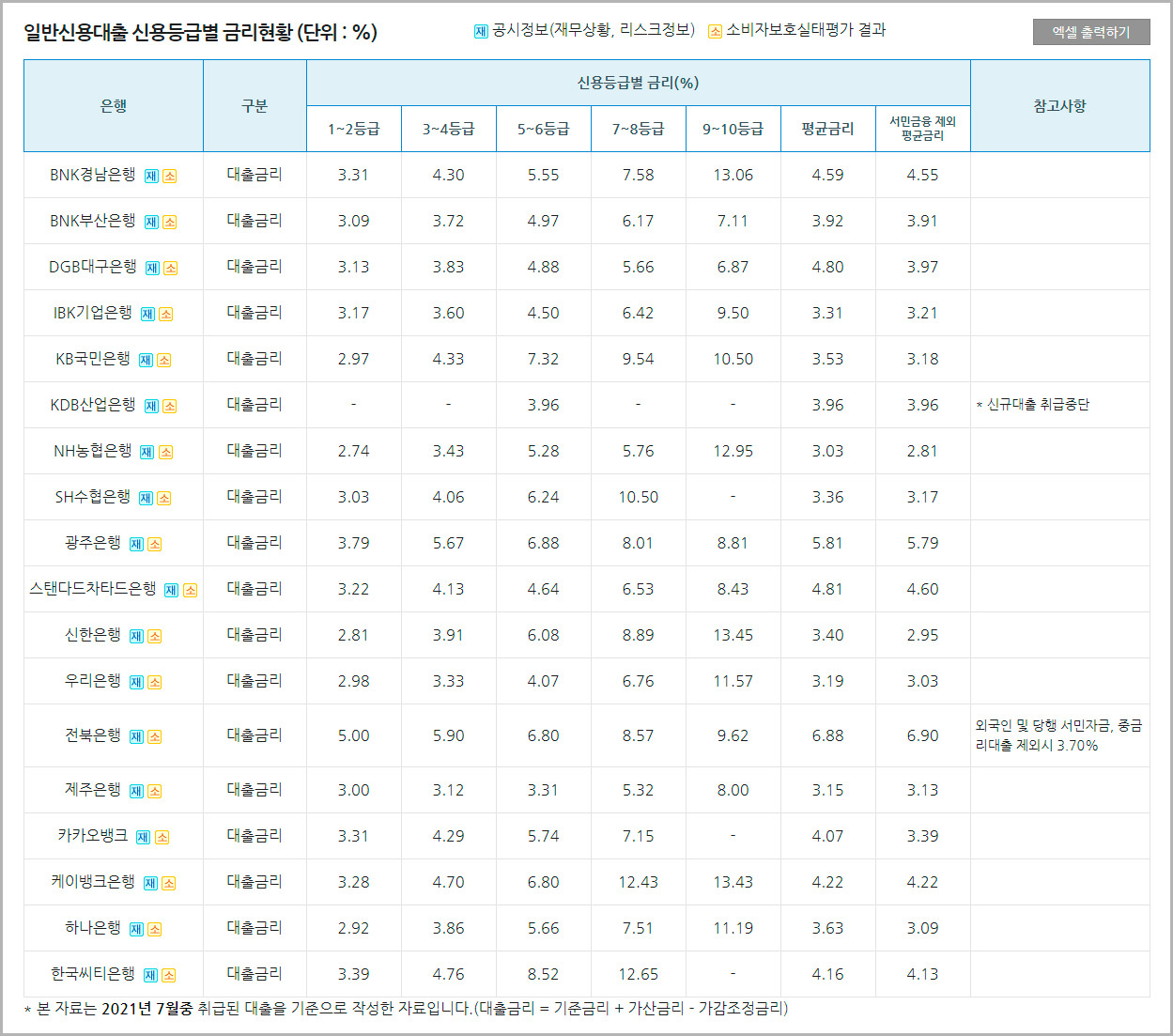The height and width of the screenshot is (1036, 1173).
Task: Click the 재 icon beside 전북은행
Action: point(135,735)
